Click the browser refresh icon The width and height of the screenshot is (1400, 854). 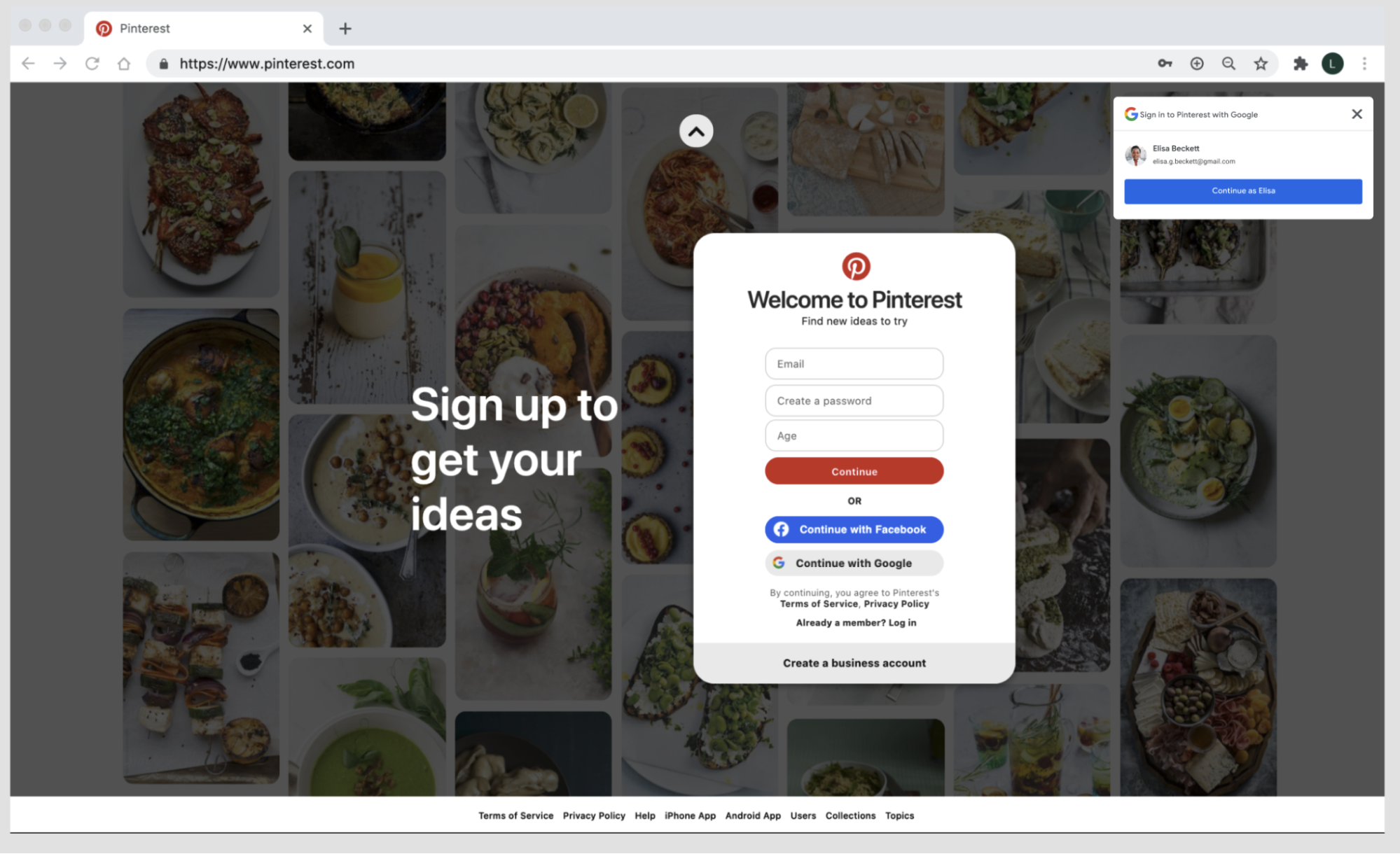[91, 63]
